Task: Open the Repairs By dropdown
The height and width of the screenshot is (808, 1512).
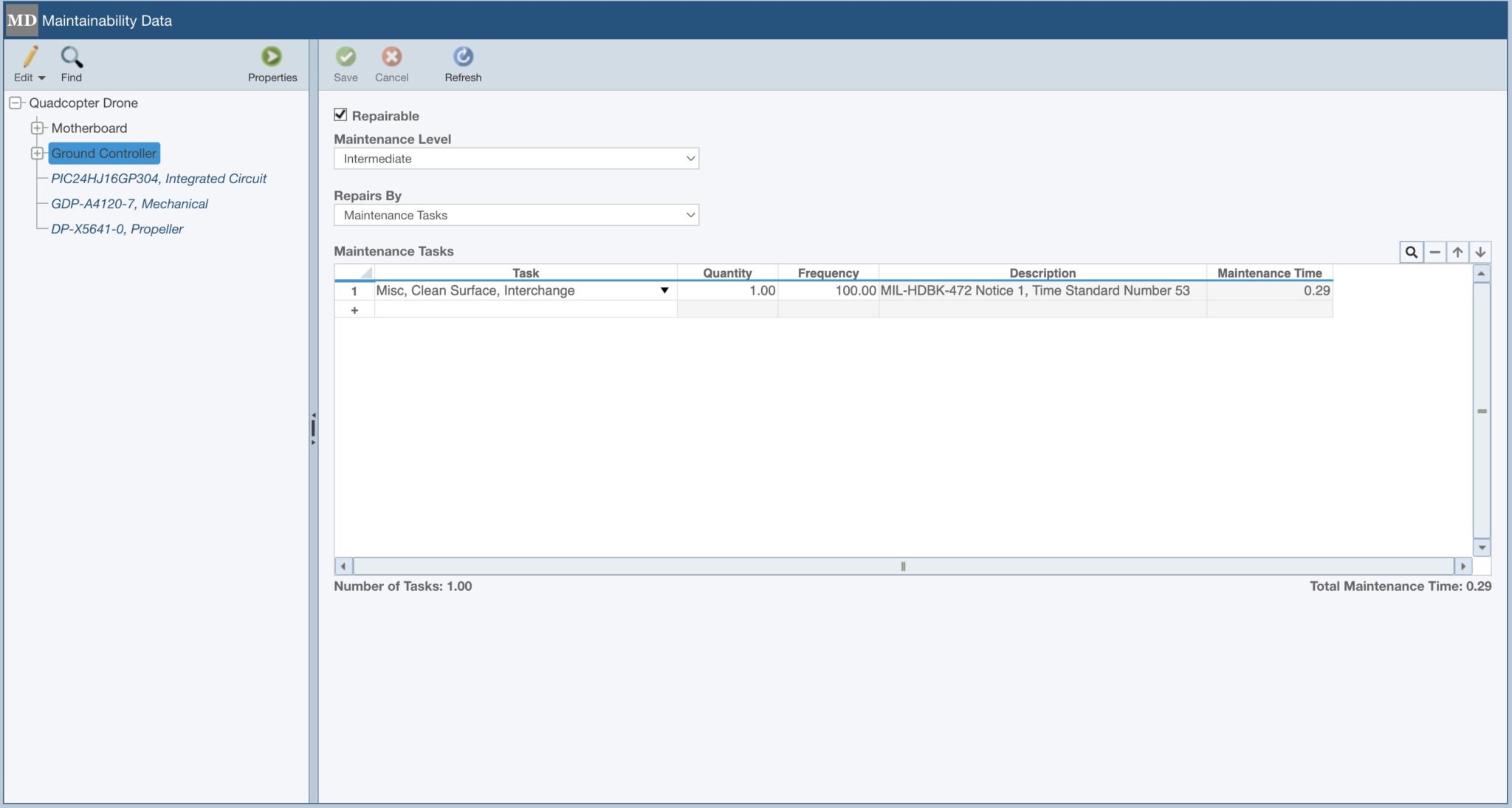Action: pos(688,215)
